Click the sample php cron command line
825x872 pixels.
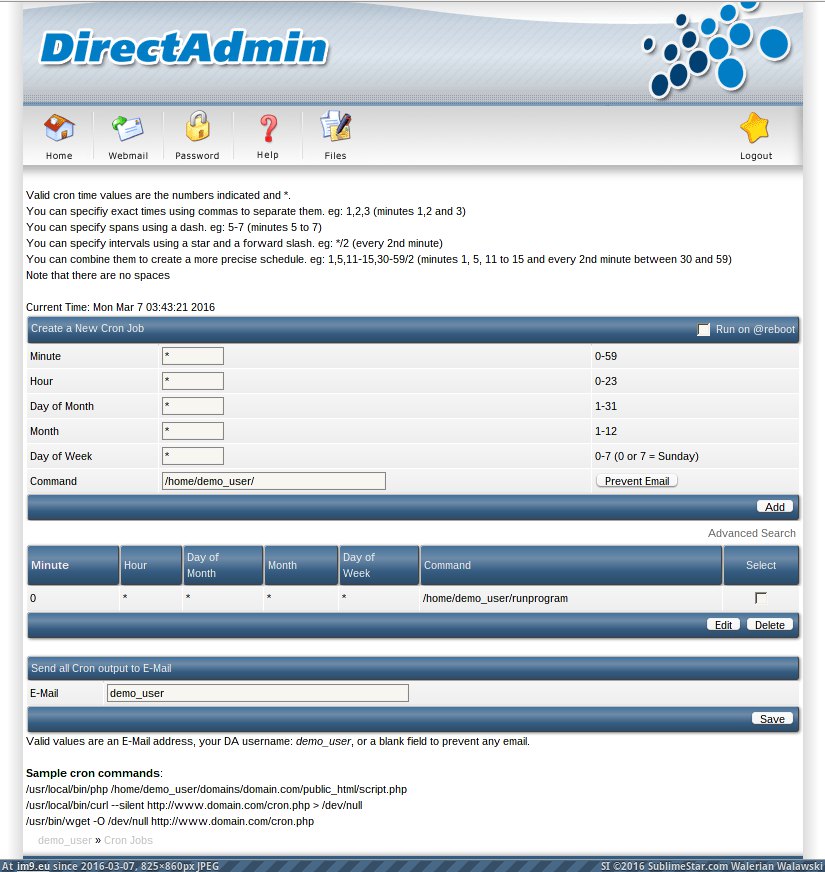pyautogui.click(x=216, y=789)
